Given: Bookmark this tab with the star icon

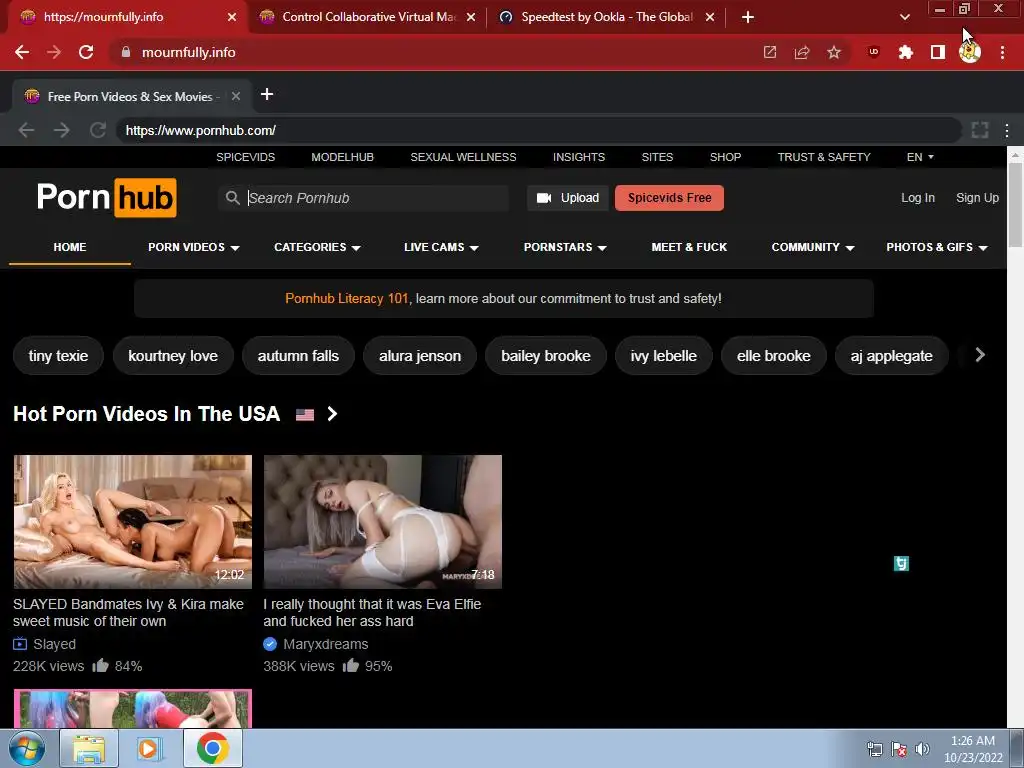Looking at the screenshot, I should (834, 52).
